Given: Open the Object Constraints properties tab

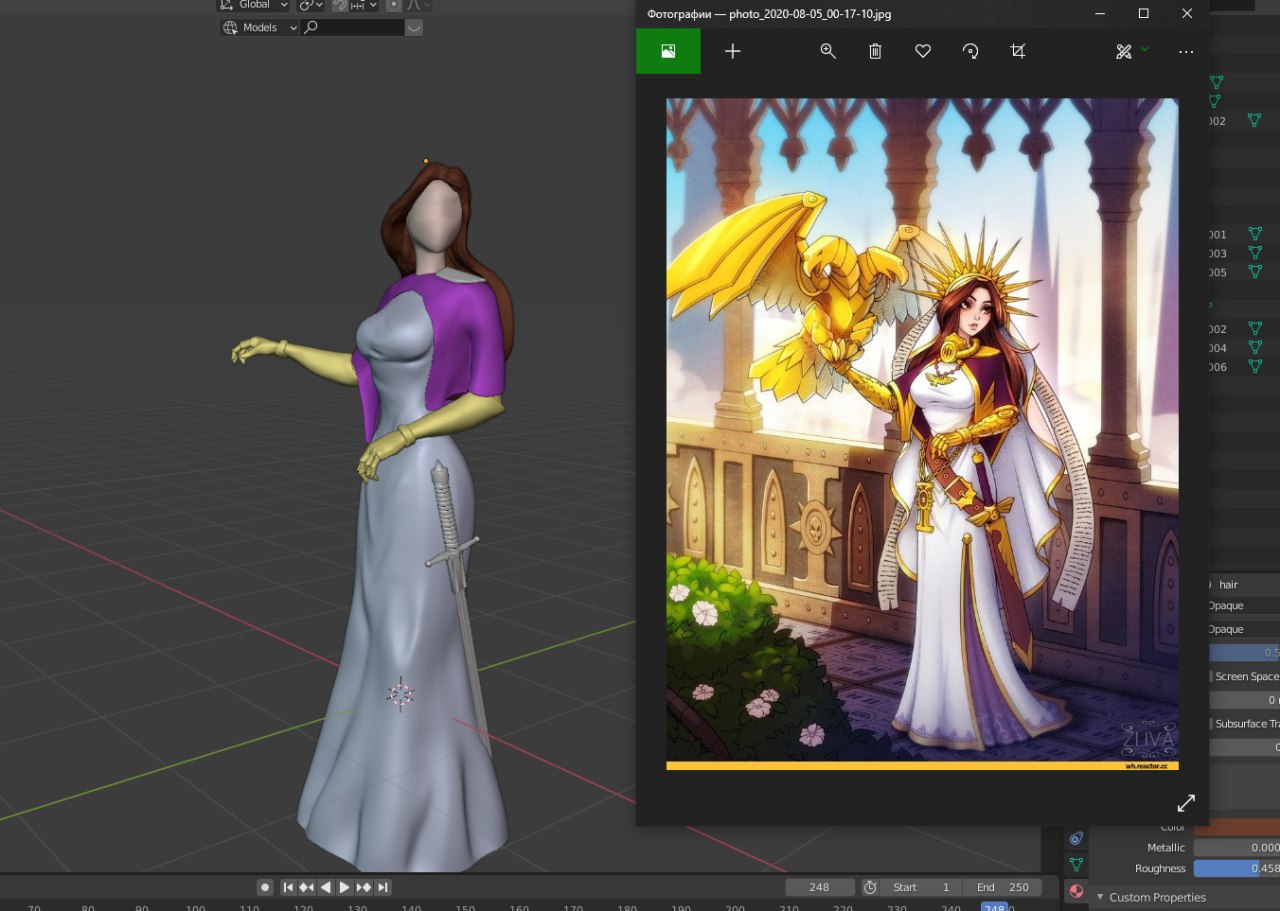Looking at the screenshot, I should tap(1076, 838).
